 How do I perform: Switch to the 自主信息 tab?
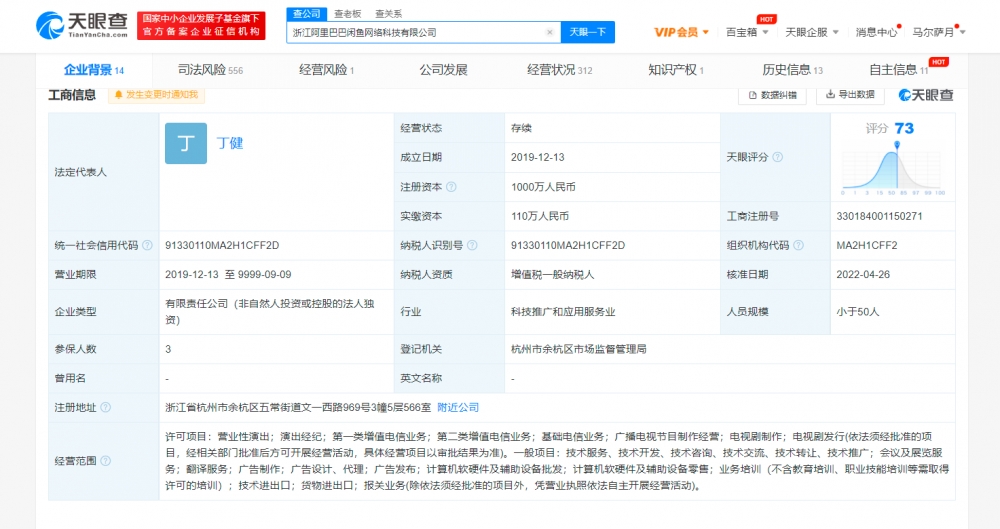(x=899, y=70)
